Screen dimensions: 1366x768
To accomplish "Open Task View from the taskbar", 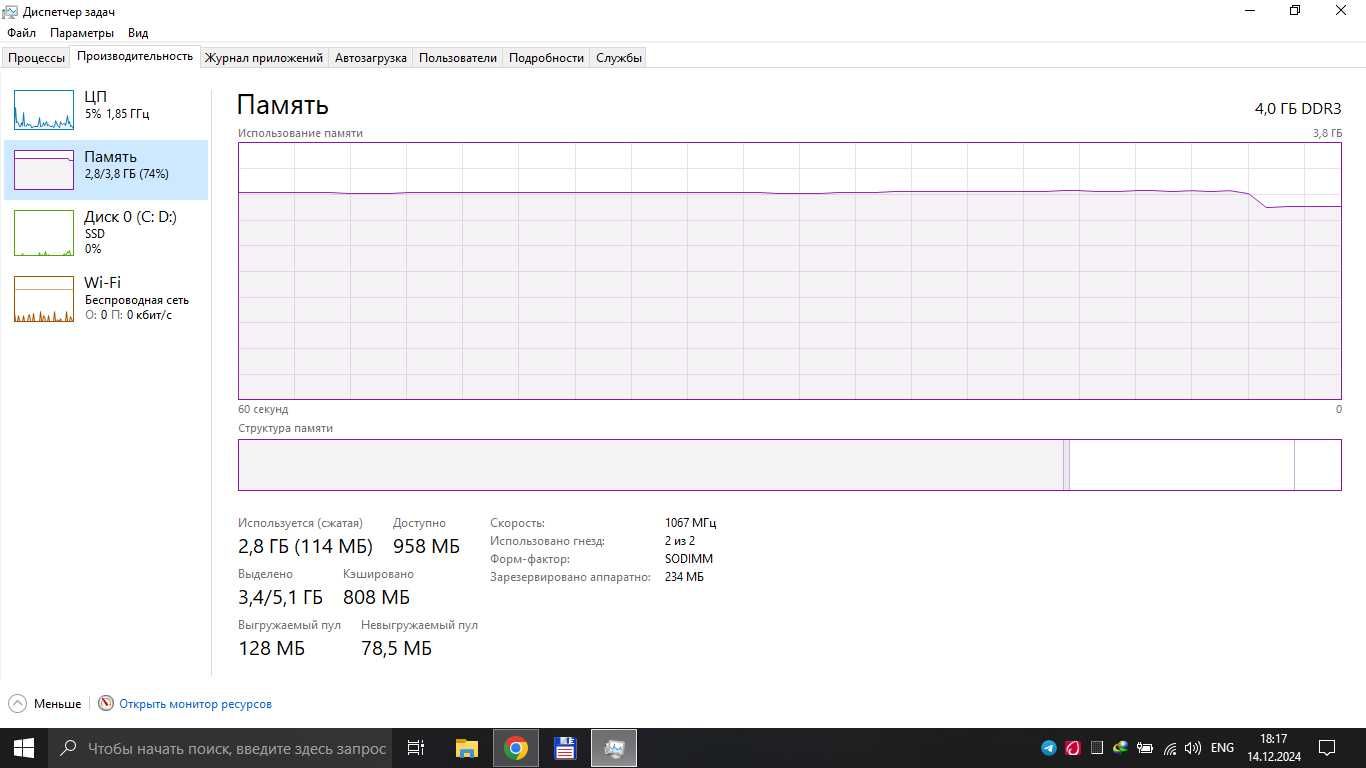I will click(416, 748).
